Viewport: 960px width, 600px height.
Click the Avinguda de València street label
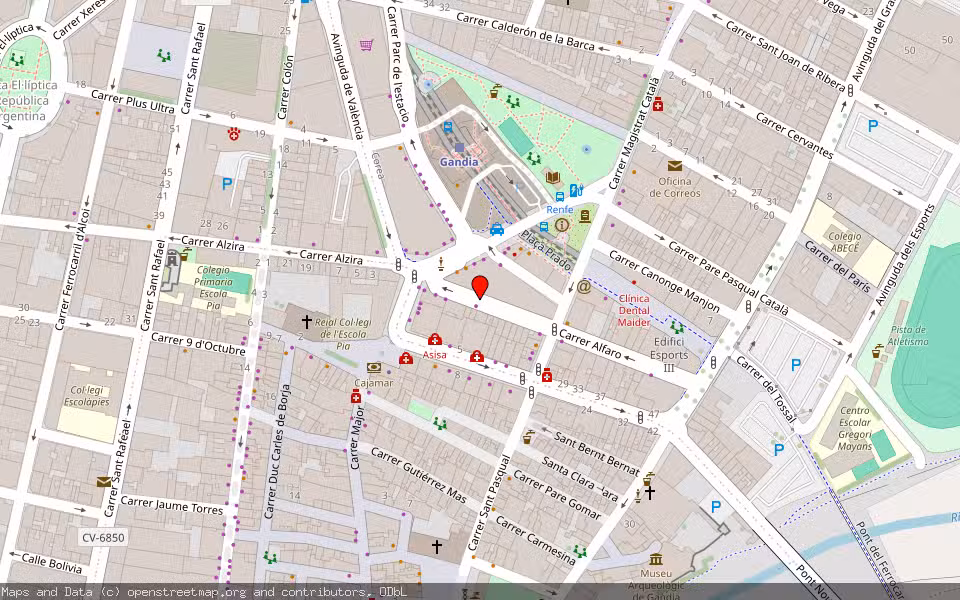[x=347, y=86]
